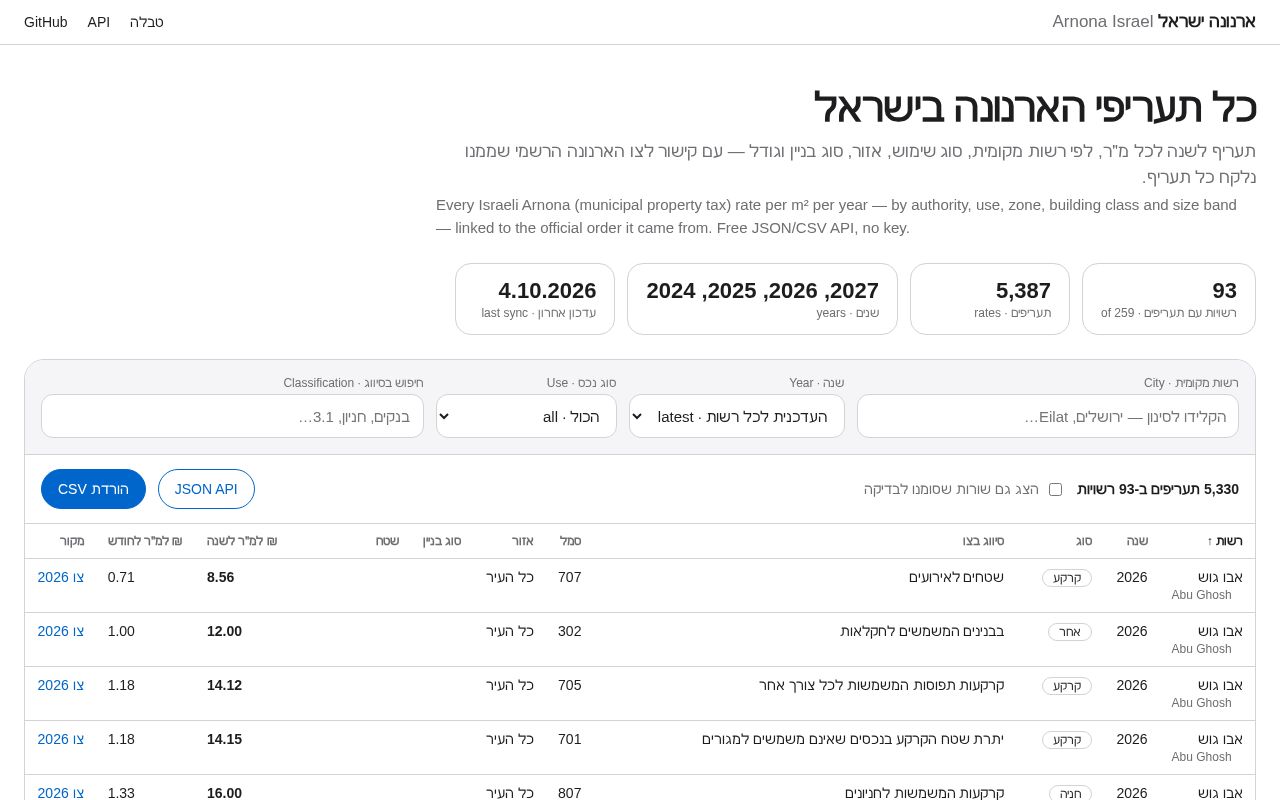The width and height of the screenshot is (1280, 800).
Task: Click the קרקע tag in the code 701 row
Action: pos(1067,740)
